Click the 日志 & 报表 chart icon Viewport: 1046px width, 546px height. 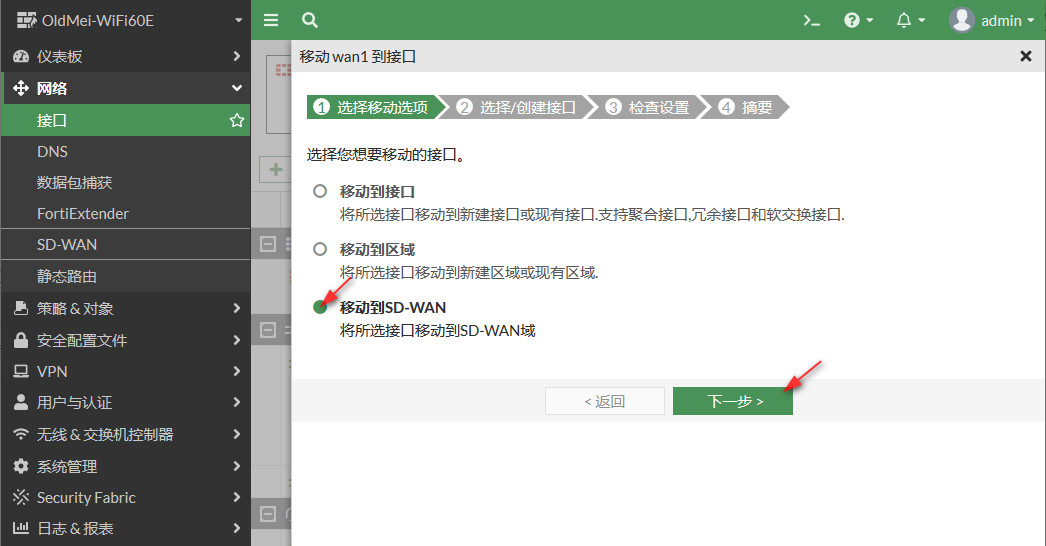tap(21, 528)
